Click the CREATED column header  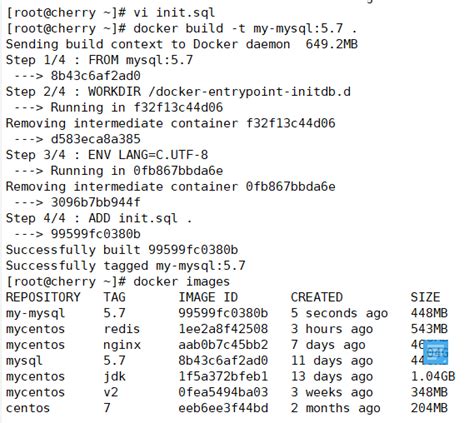tap(317, 297)
